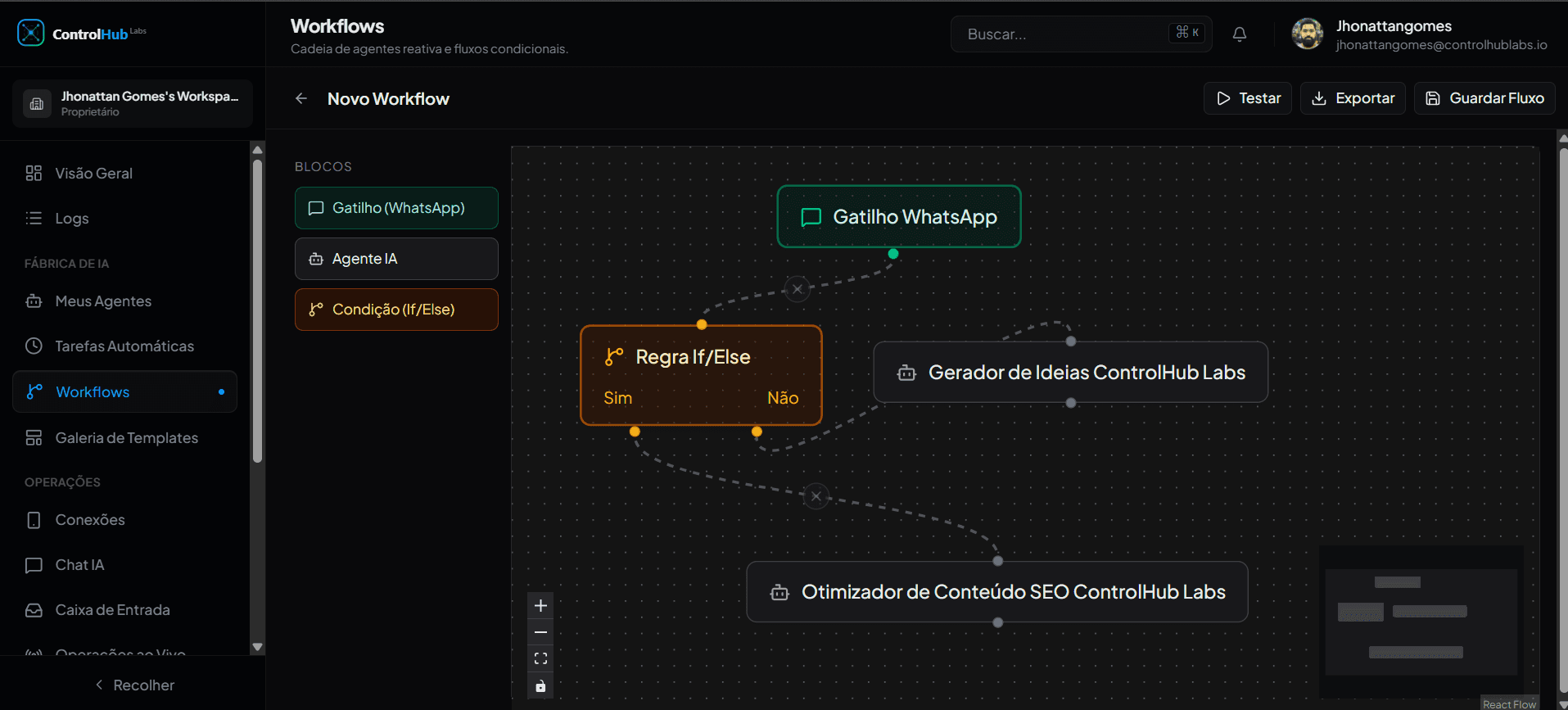Image resolution: width=1568 pixels, height=710 pixels.
Task: Click the Tarefas Automáticas clock icon
Action: click(34, 346)
